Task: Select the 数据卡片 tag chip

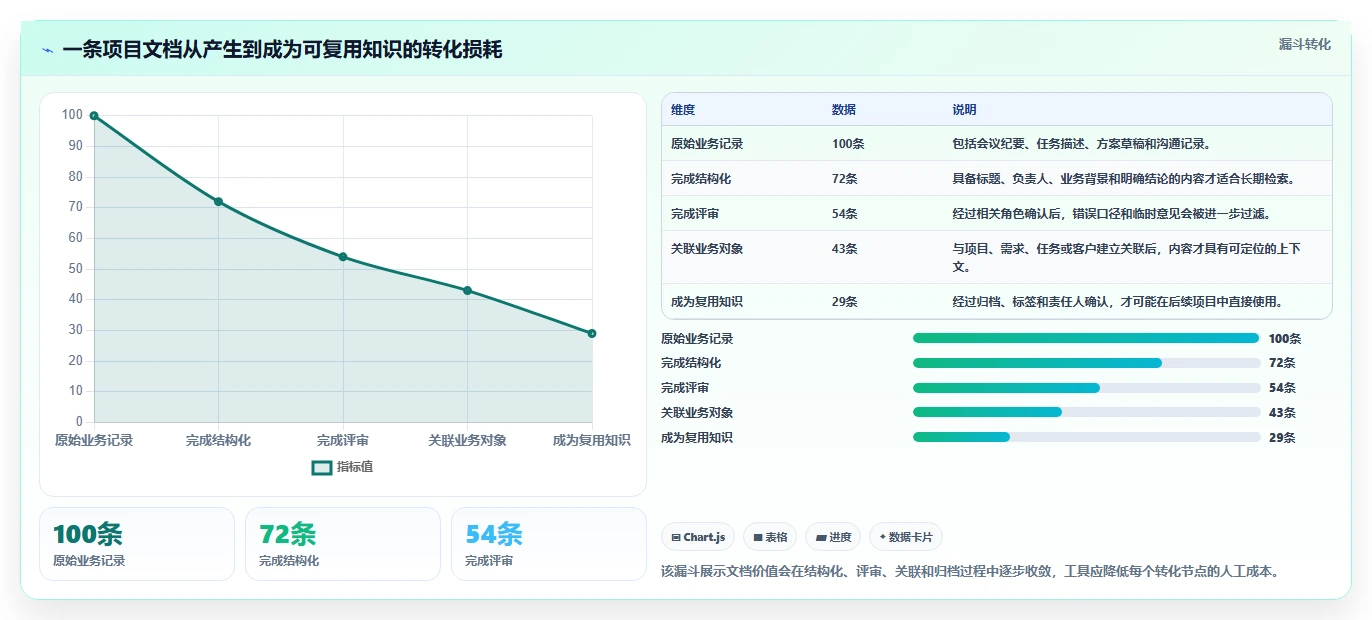Action: pos(905,537)
